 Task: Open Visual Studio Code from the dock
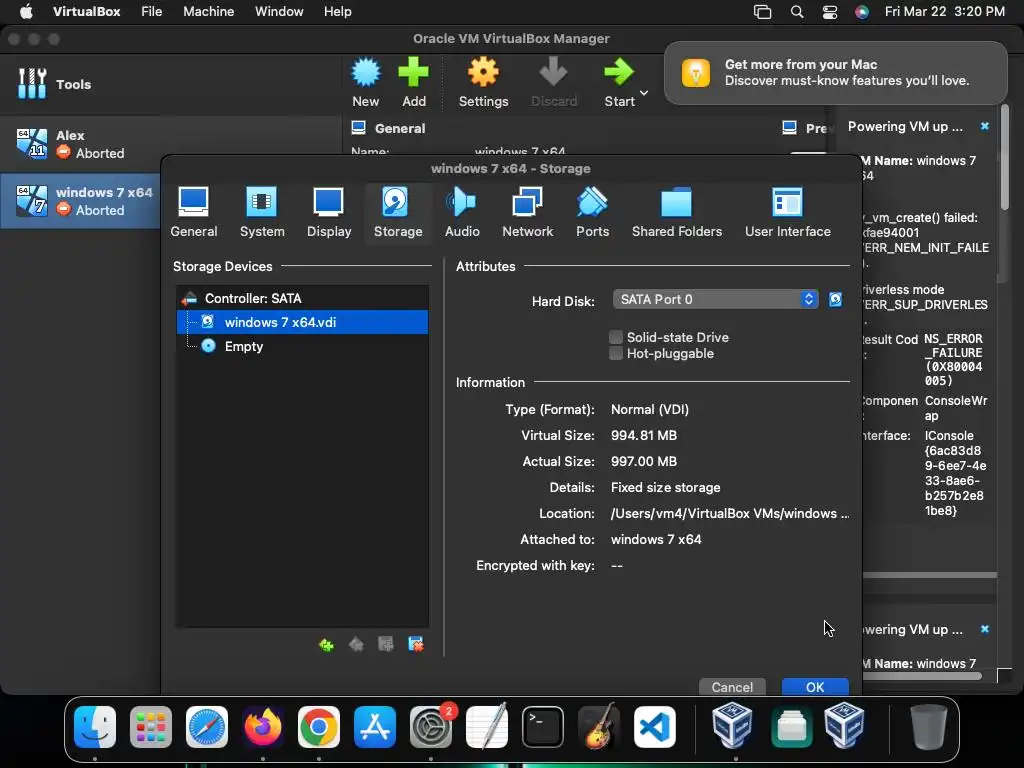click(655, 726)
